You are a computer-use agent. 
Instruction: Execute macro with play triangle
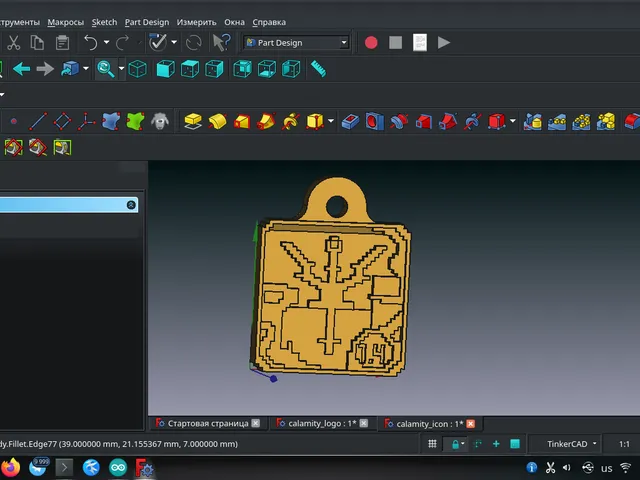pyautogui.click(x=444, y=42)
